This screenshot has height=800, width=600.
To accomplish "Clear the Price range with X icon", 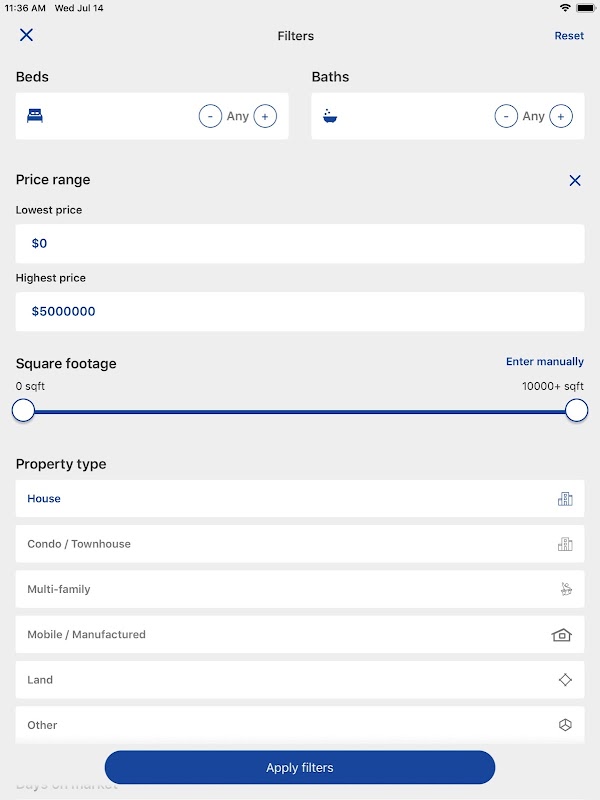I will [x=575, y=181].
